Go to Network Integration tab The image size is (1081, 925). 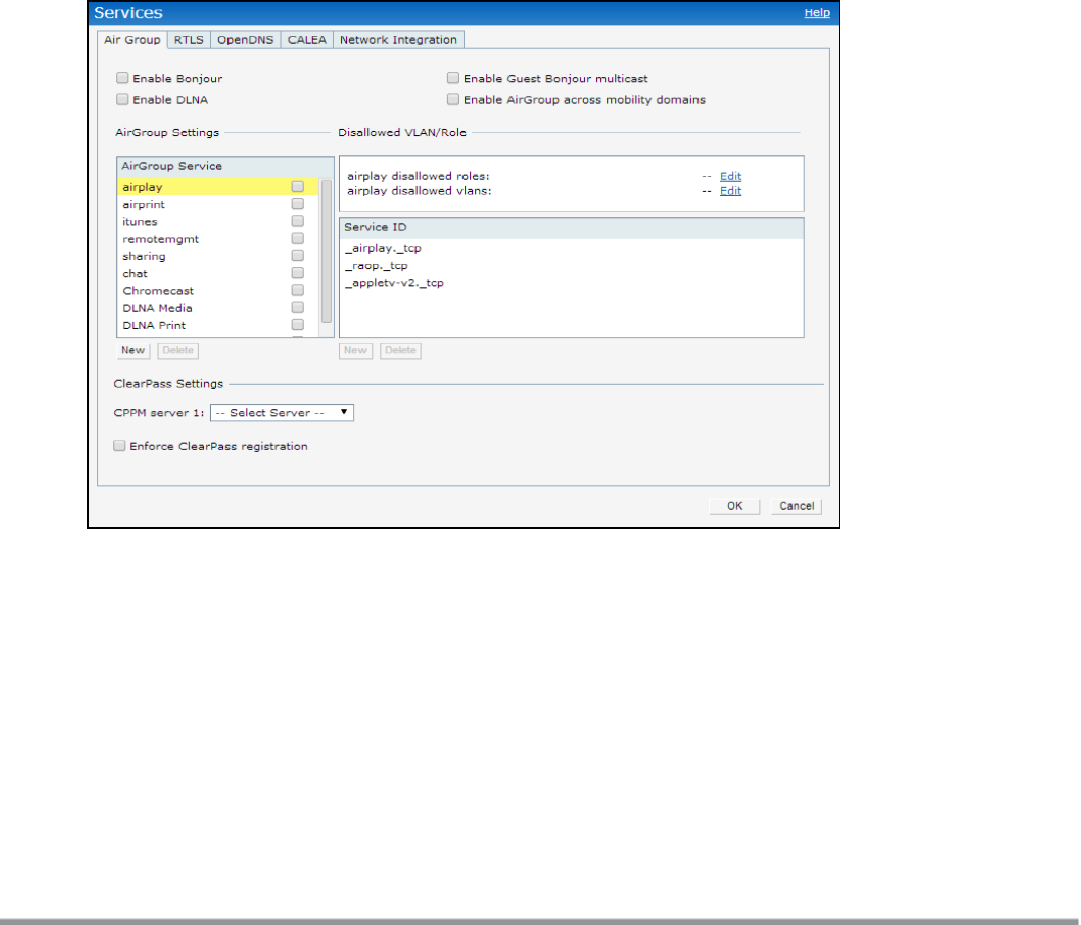[x=398, y=40]
